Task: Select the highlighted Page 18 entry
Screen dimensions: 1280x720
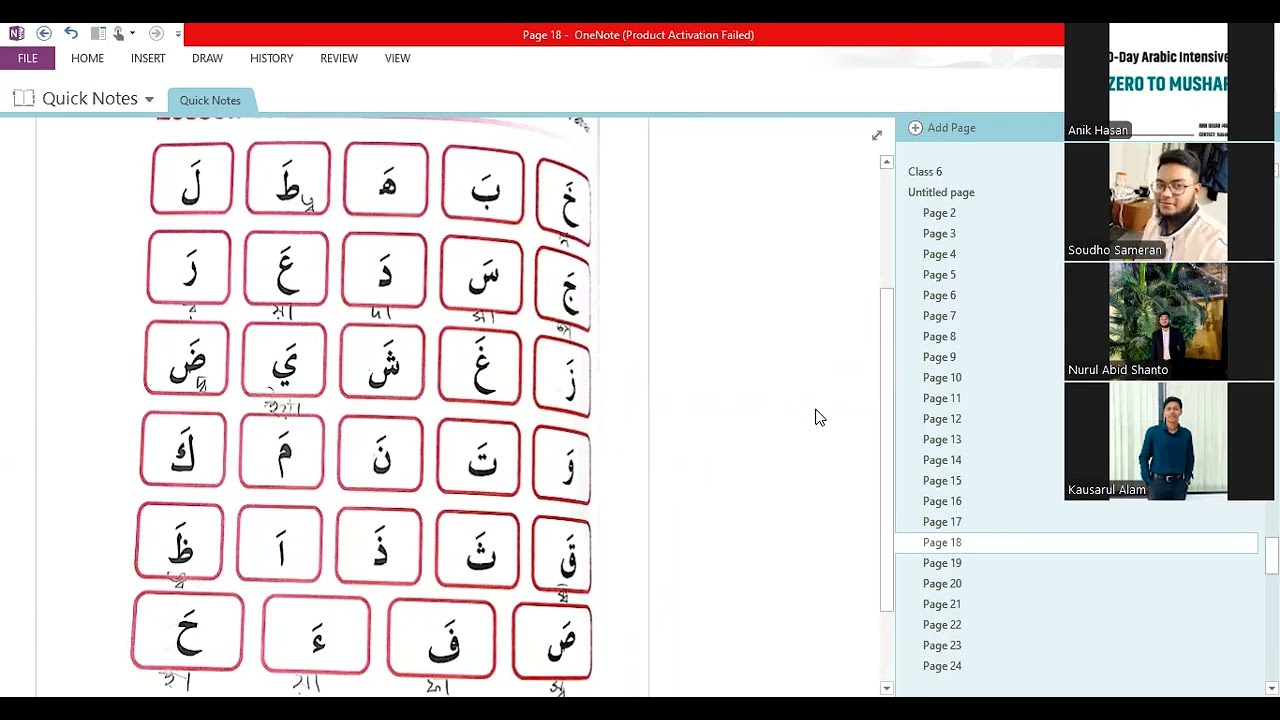Action: [1075, 543]
